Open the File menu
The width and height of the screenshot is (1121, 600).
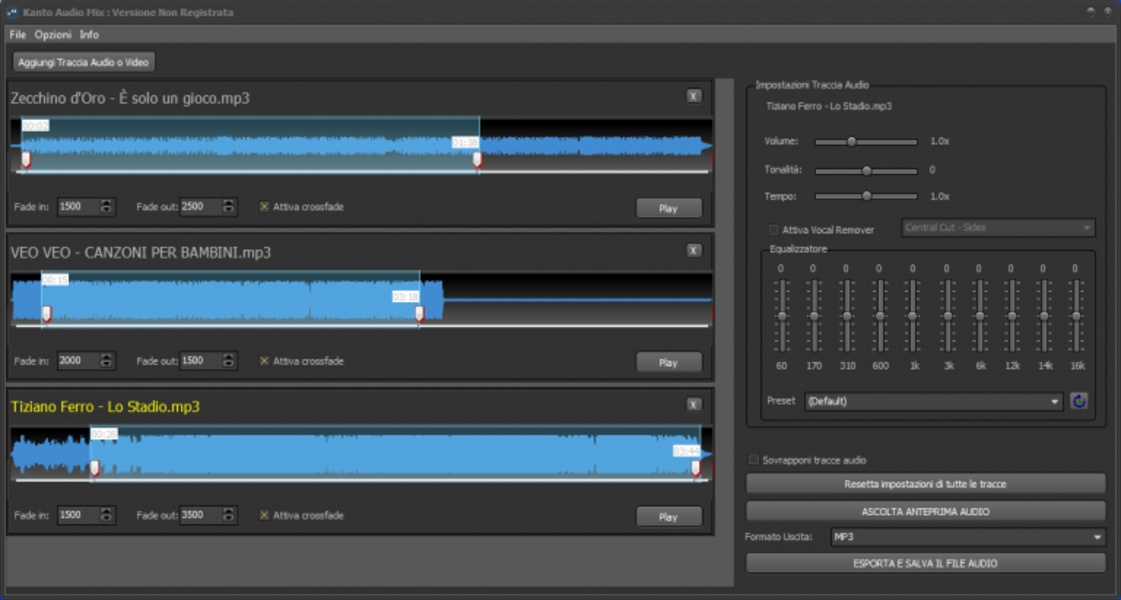tap(17, 34)
